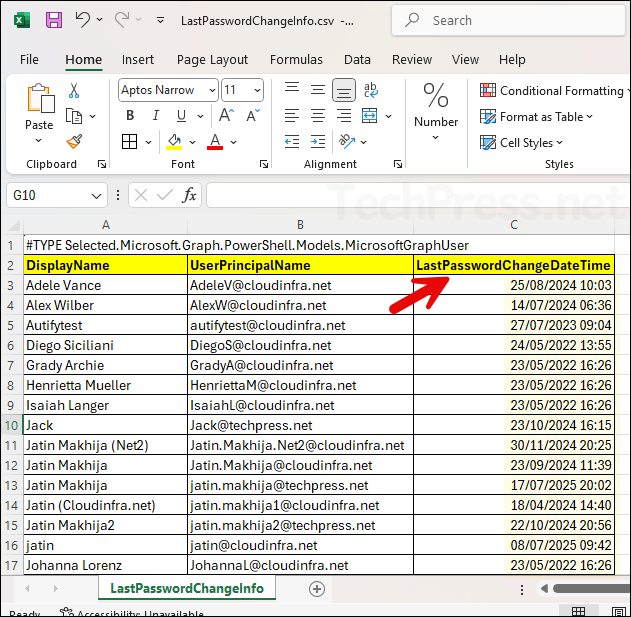
Task: Click the Undo arrow icon
Action: pyautogui.click(x=82, y=19)
